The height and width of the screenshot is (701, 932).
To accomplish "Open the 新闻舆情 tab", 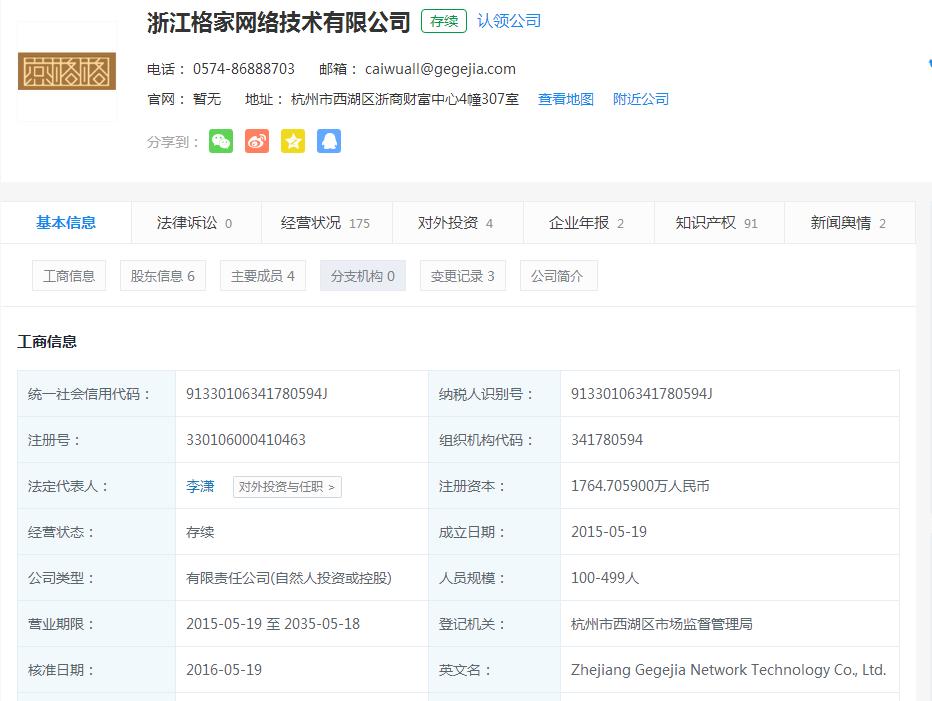I will click(x=846, y=222).
